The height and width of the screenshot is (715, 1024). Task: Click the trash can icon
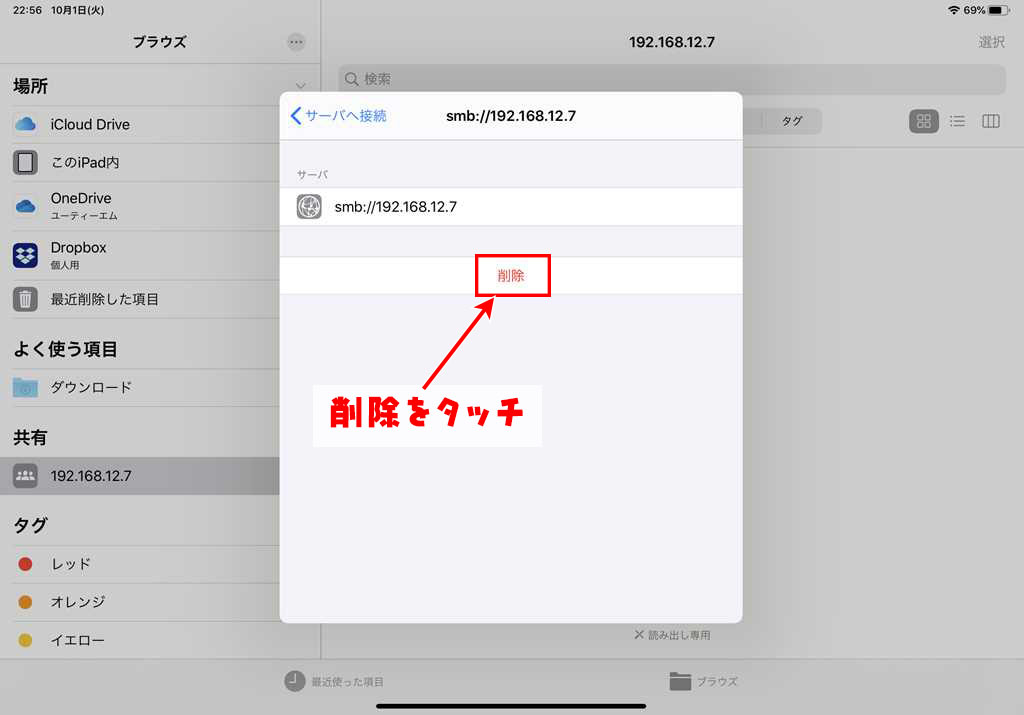(25, 299)
